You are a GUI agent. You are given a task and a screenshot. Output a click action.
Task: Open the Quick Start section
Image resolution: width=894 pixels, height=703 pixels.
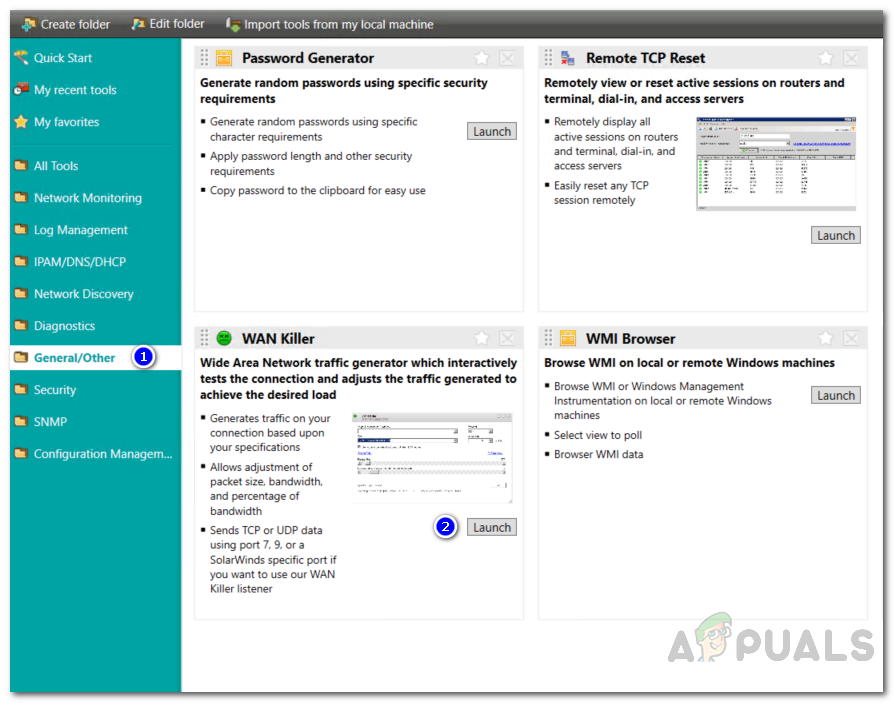click(x=63, y=58)
